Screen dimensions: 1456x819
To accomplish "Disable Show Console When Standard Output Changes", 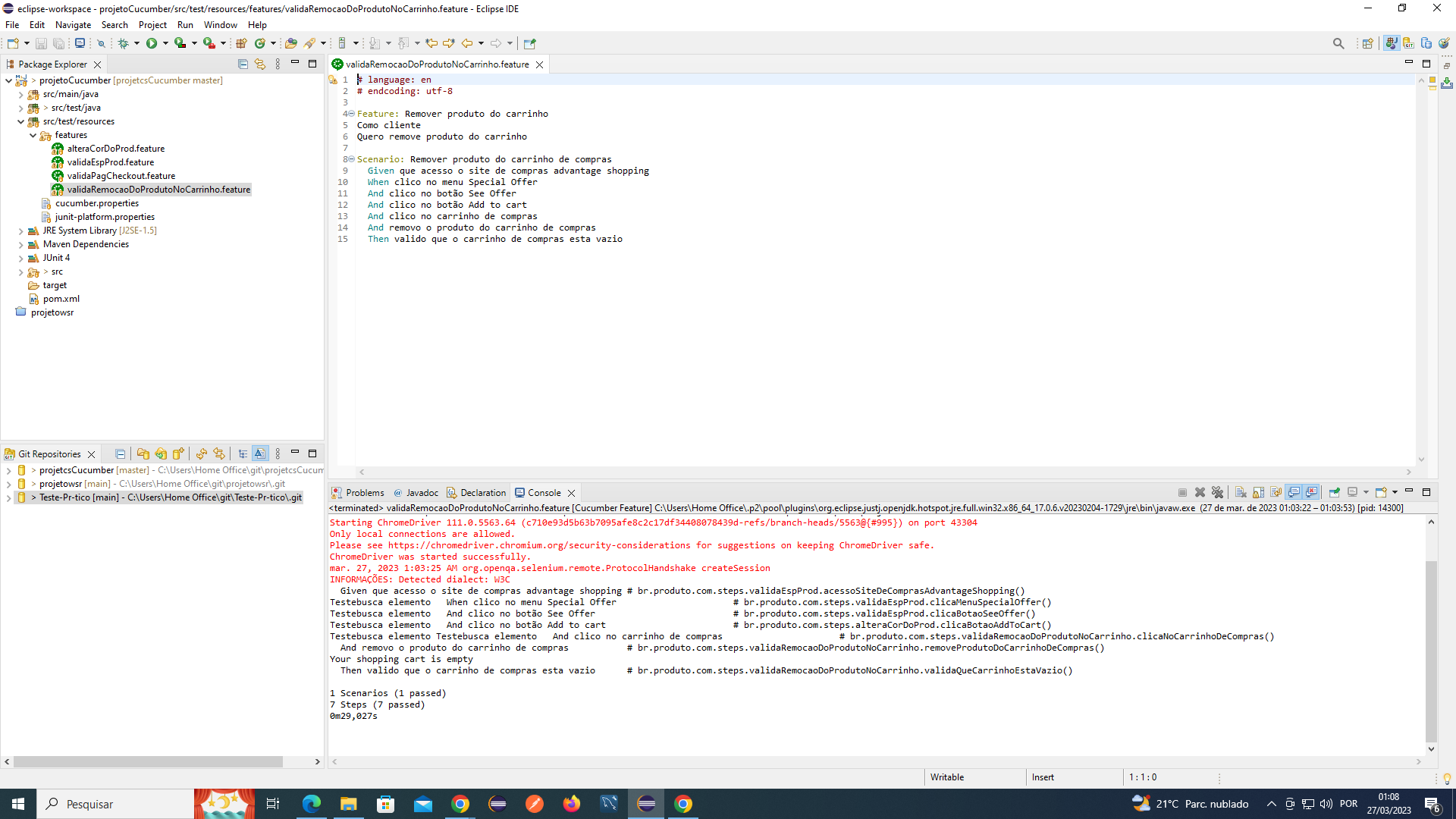I will click(x=1294, y=492).
